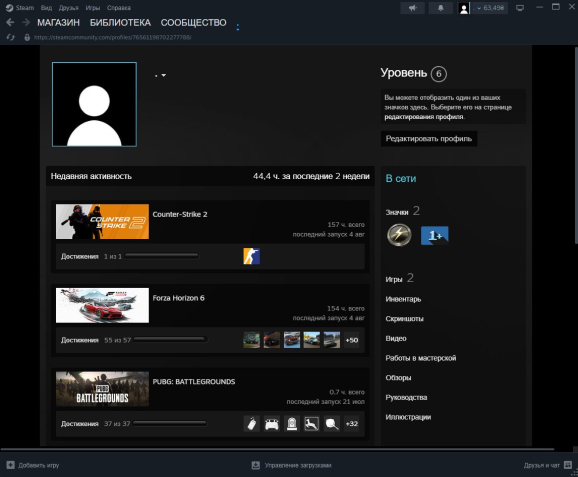Click the Steam logo menu
Screen dimensions: 578x477
(20, 8)
